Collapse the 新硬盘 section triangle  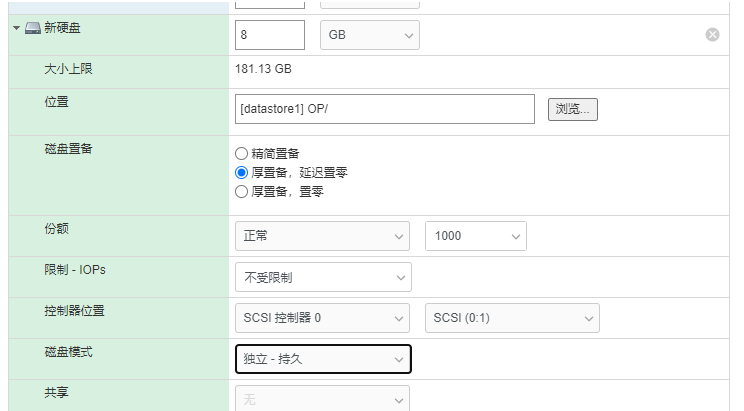(16, 28)
